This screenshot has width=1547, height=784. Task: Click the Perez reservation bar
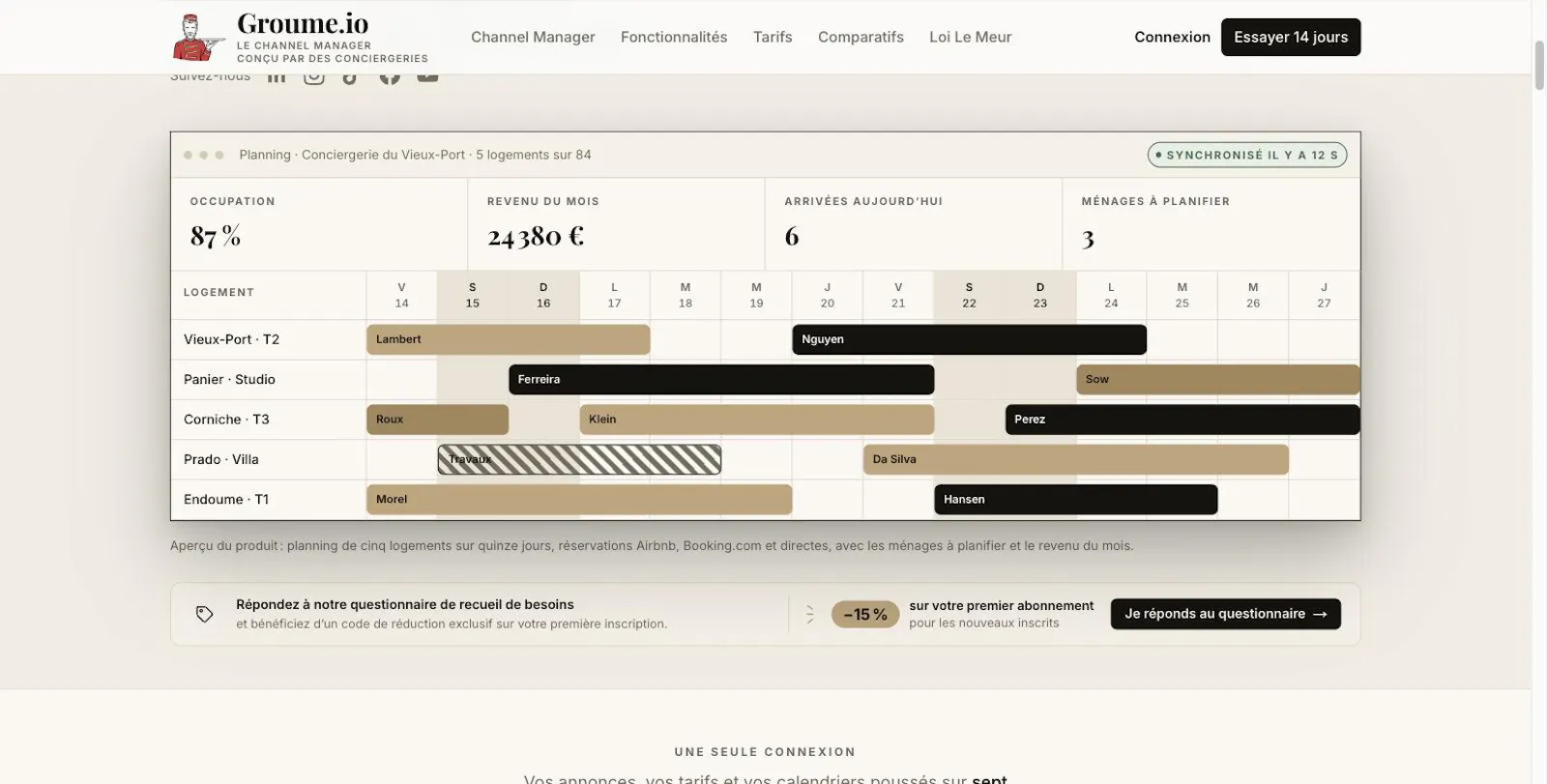pyautogui.click(x=1182, y=420)
